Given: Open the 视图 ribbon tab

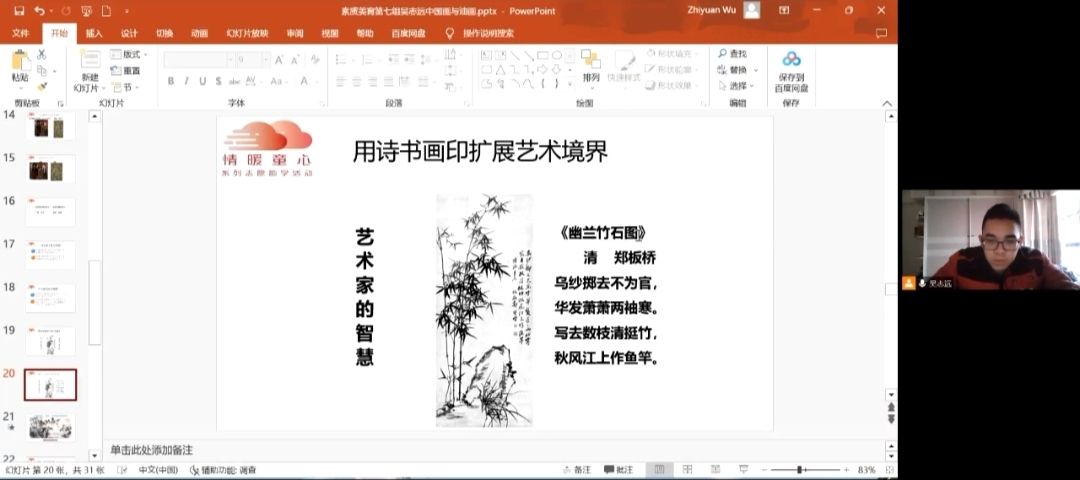Looking at the screenshot, I should 330,33.
